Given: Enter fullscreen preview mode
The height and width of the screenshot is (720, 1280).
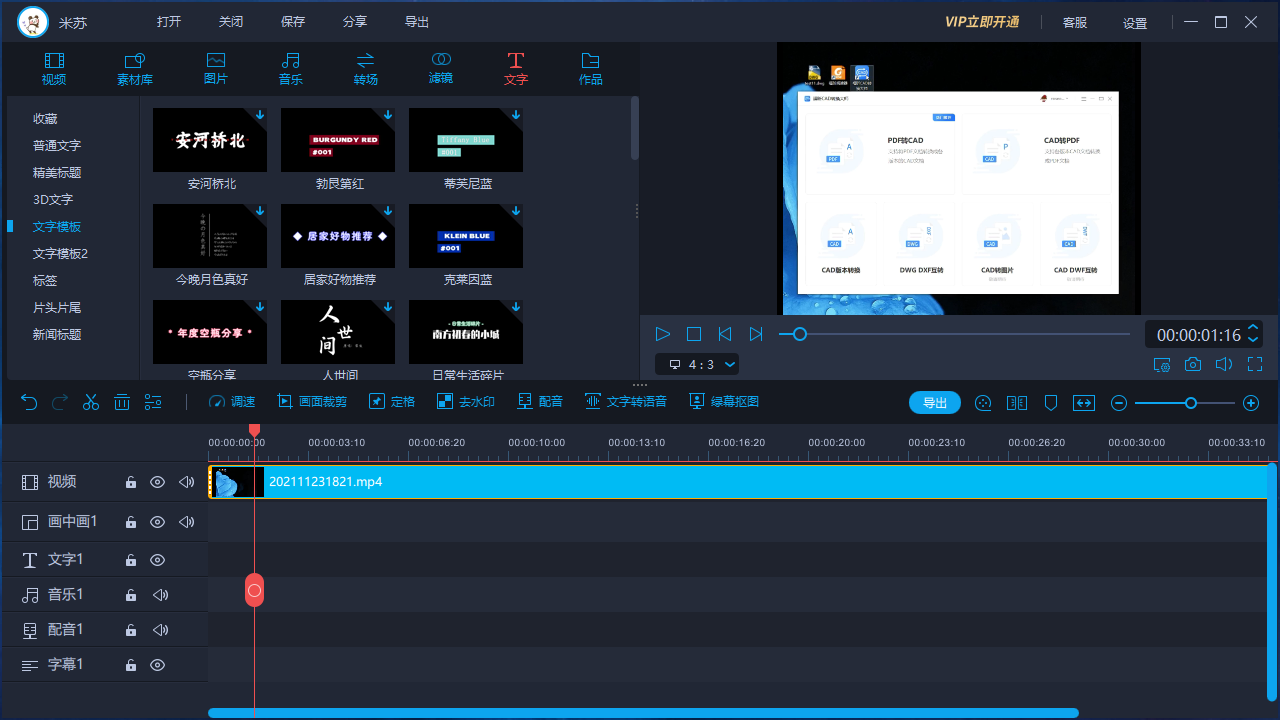Looking at the screenshot, I should point(1255,365).
